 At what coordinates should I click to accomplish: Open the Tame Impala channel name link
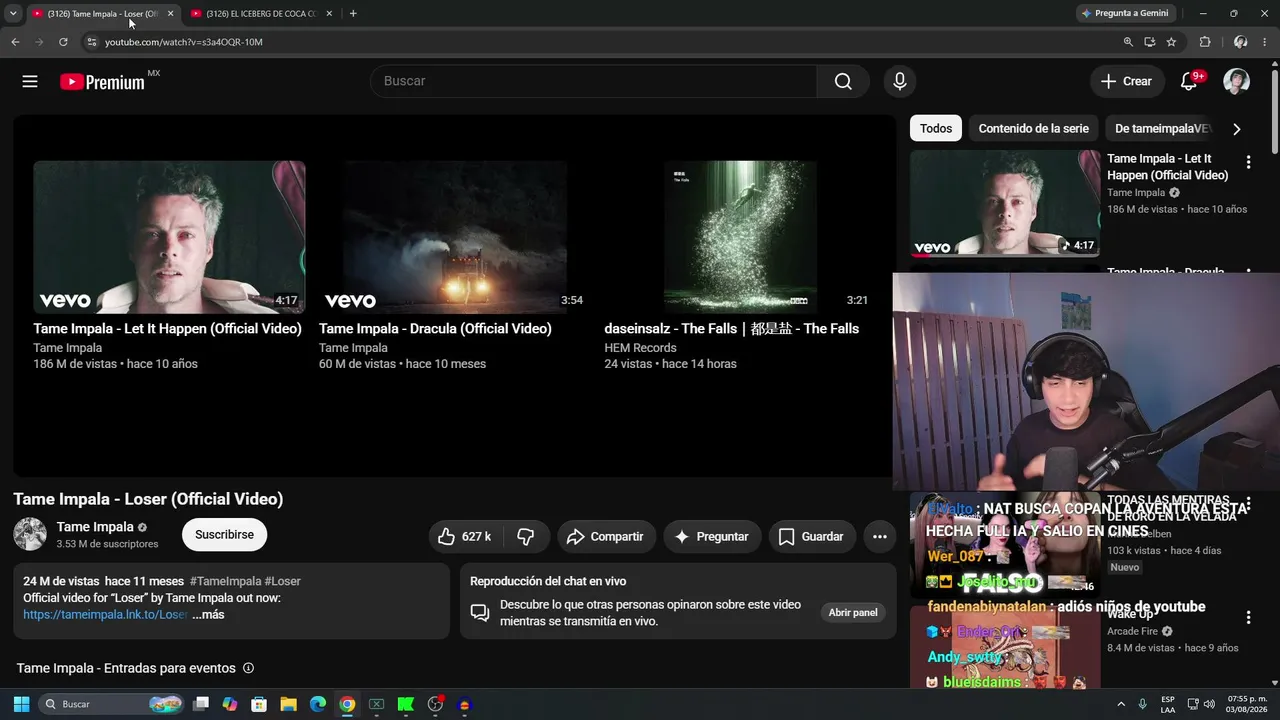coord(95,527)
